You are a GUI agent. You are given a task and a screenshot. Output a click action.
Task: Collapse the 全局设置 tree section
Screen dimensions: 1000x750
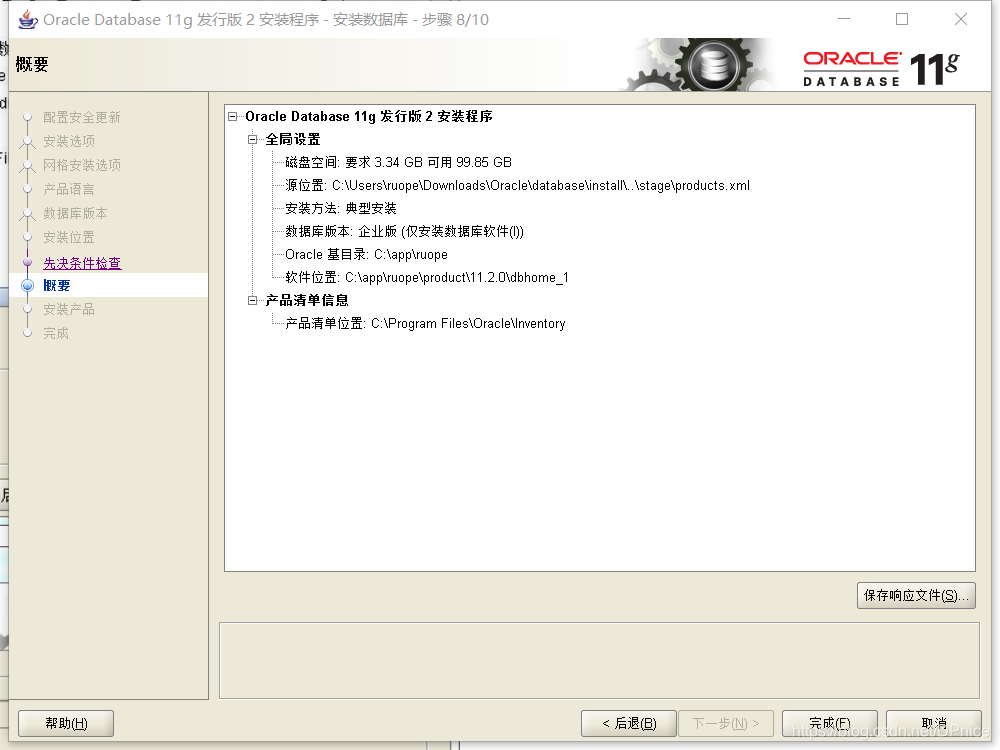253,139
